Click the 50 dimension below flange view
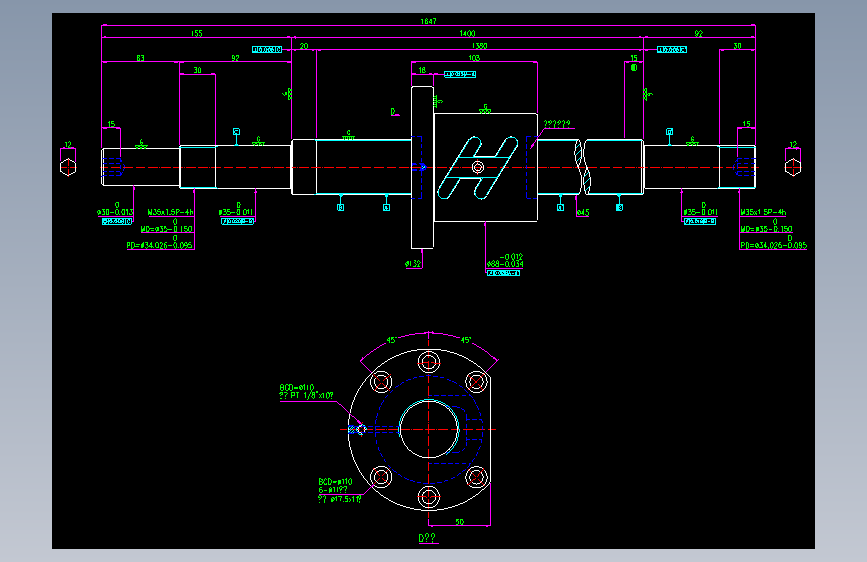The image size is (867, 562). (x=459, y=522)
